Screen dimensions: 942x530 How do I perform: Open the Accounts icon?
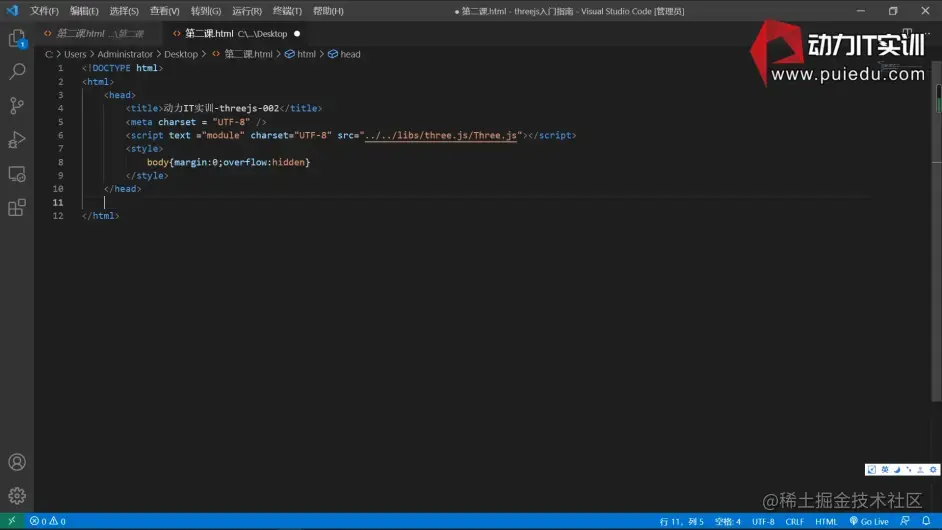17,461
